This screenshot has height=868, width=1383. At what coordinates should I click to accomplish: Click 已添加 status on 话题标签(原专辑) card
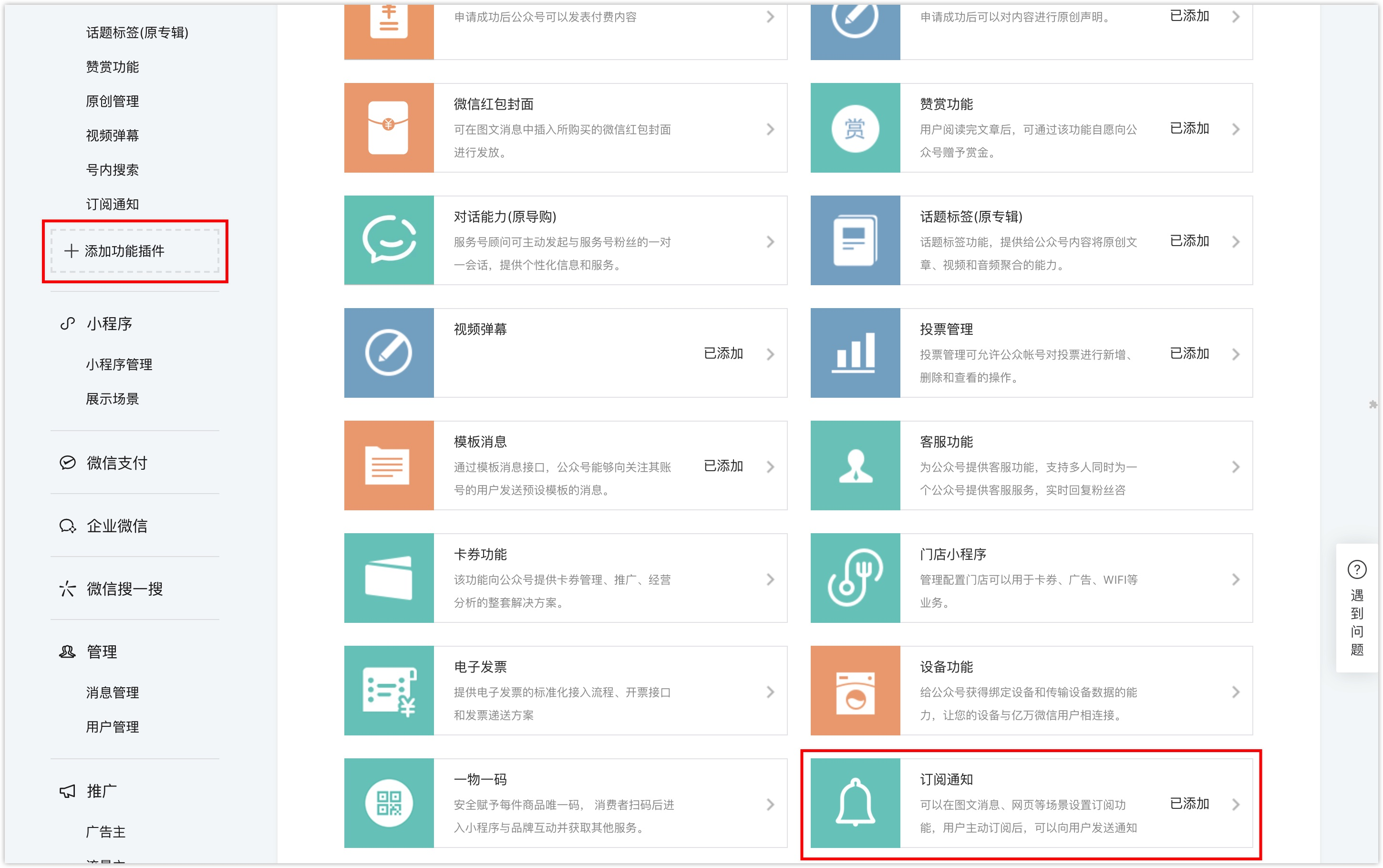1189,241
